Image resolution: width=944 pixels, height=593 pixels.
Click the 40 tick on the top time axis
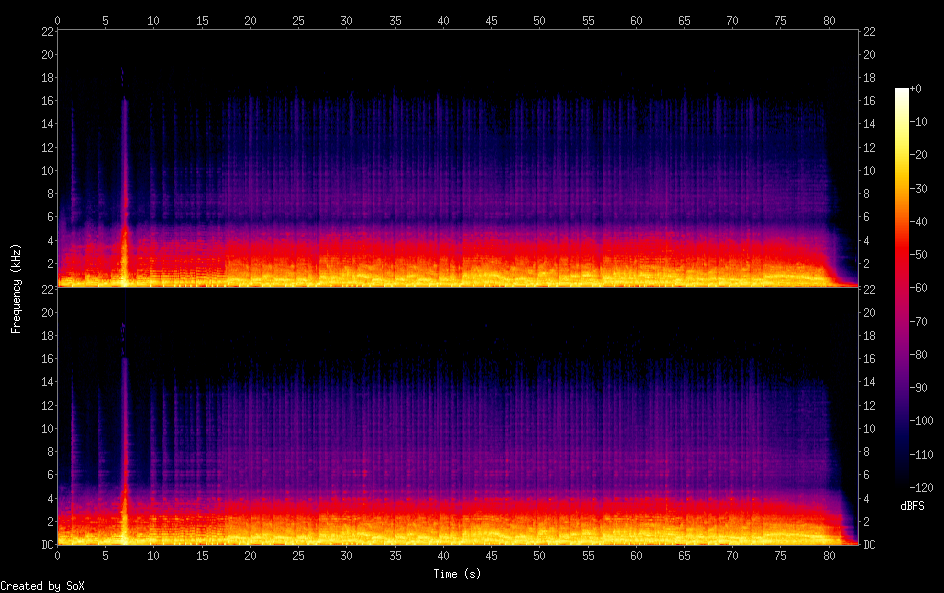tap(442, 20)
